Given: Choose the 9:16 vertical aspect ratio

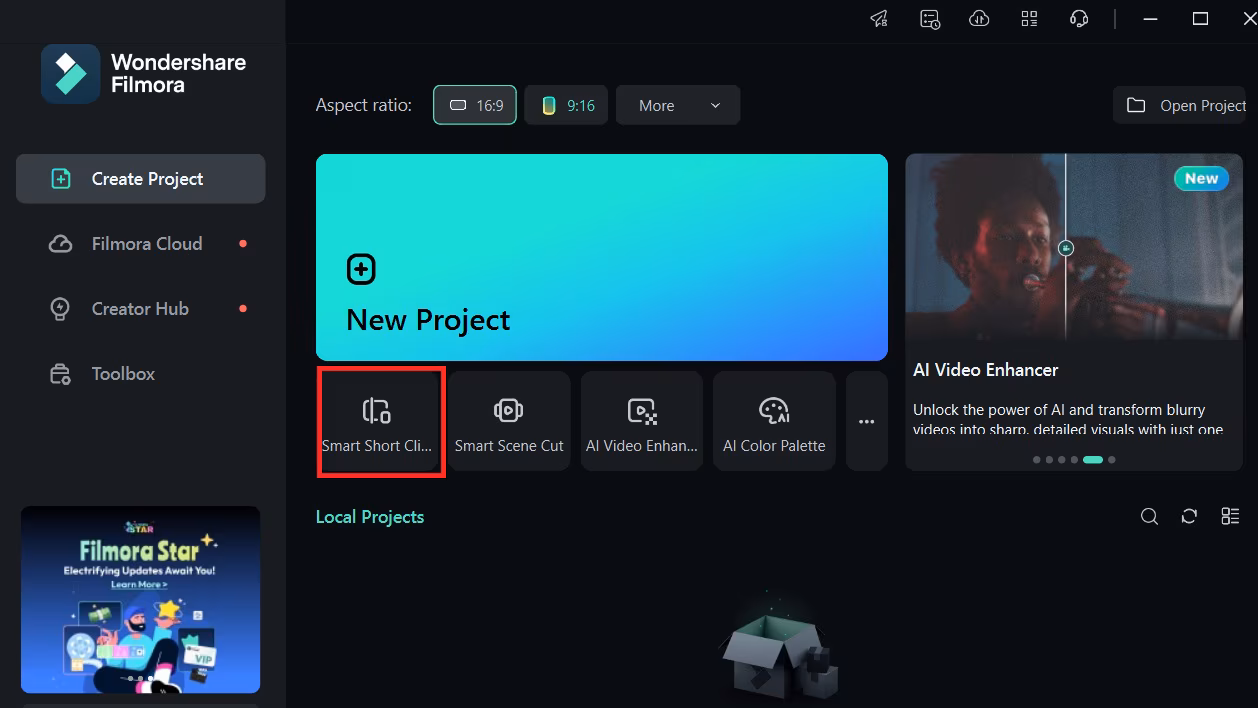Looking at the screenshot, I should pos(566,105).
